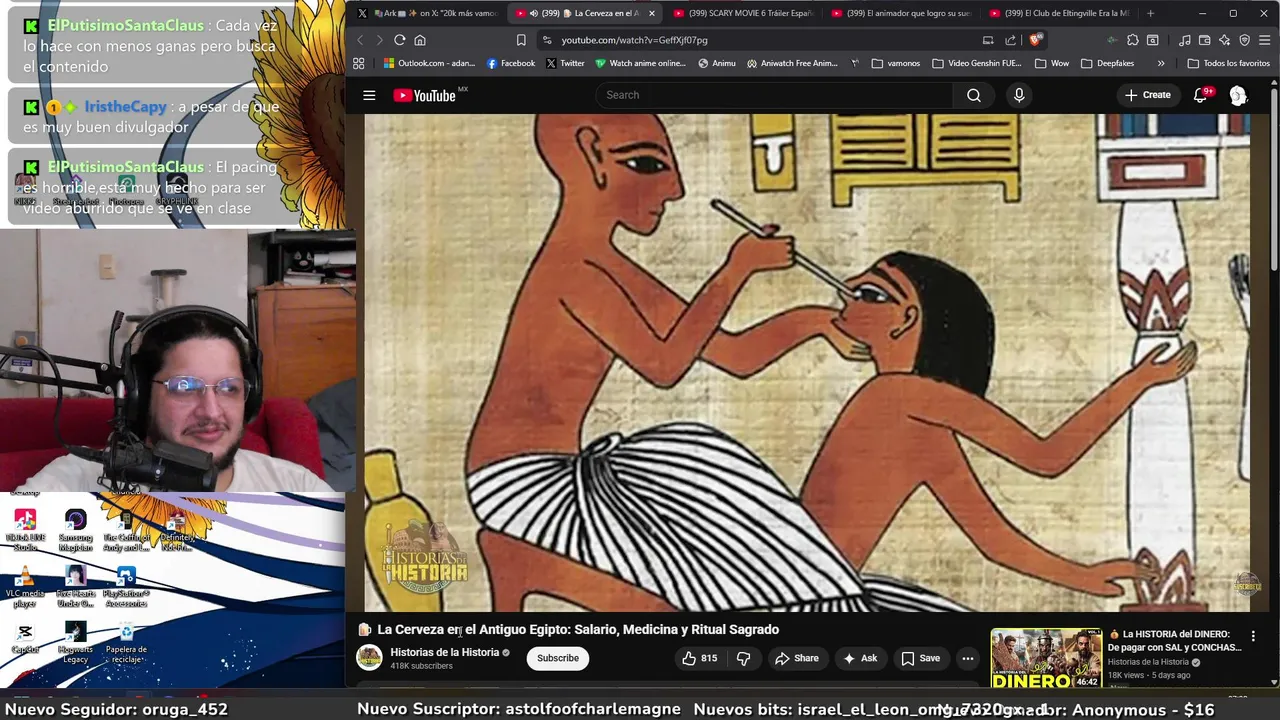Open the Deepfakes bookmarks folder
1280x720 pixels.
pos(1107,63)
